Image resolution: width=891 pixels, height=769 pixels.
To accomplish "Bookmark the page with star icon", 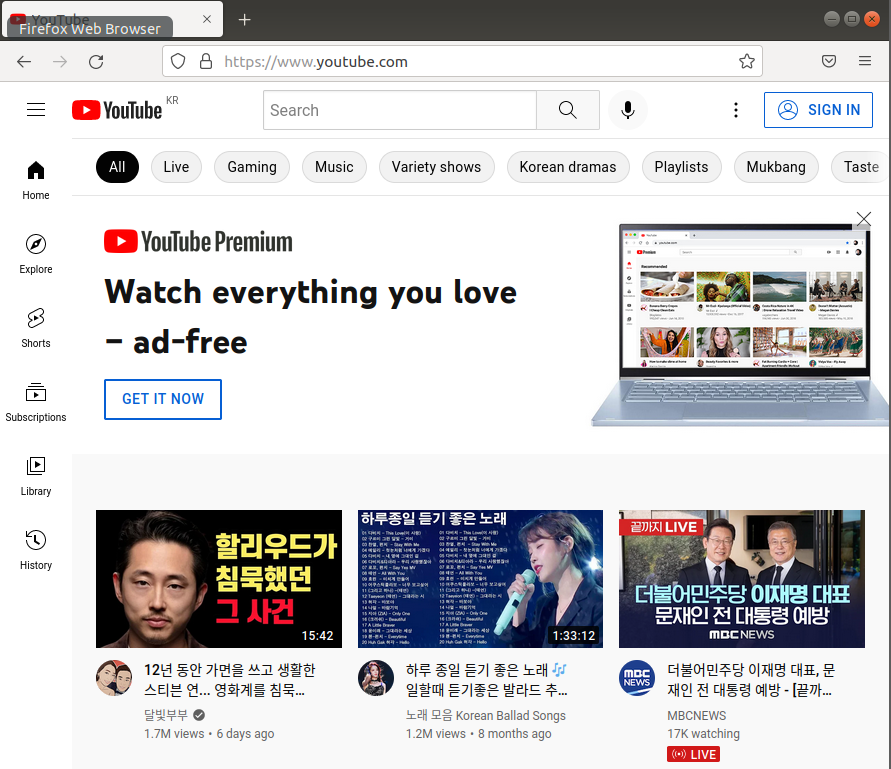I will pyautogui.click(x=747, y=61).
